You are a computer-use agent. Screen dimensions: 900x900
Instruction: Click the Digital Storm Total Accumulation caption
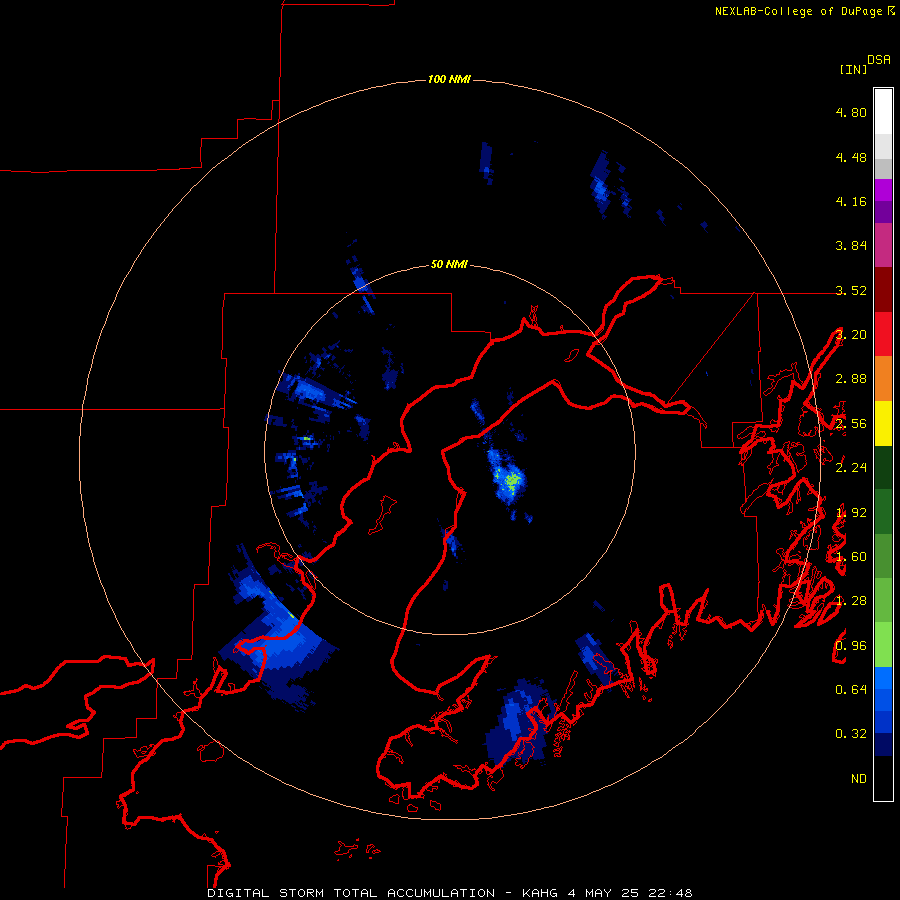[x=449, y=893]
